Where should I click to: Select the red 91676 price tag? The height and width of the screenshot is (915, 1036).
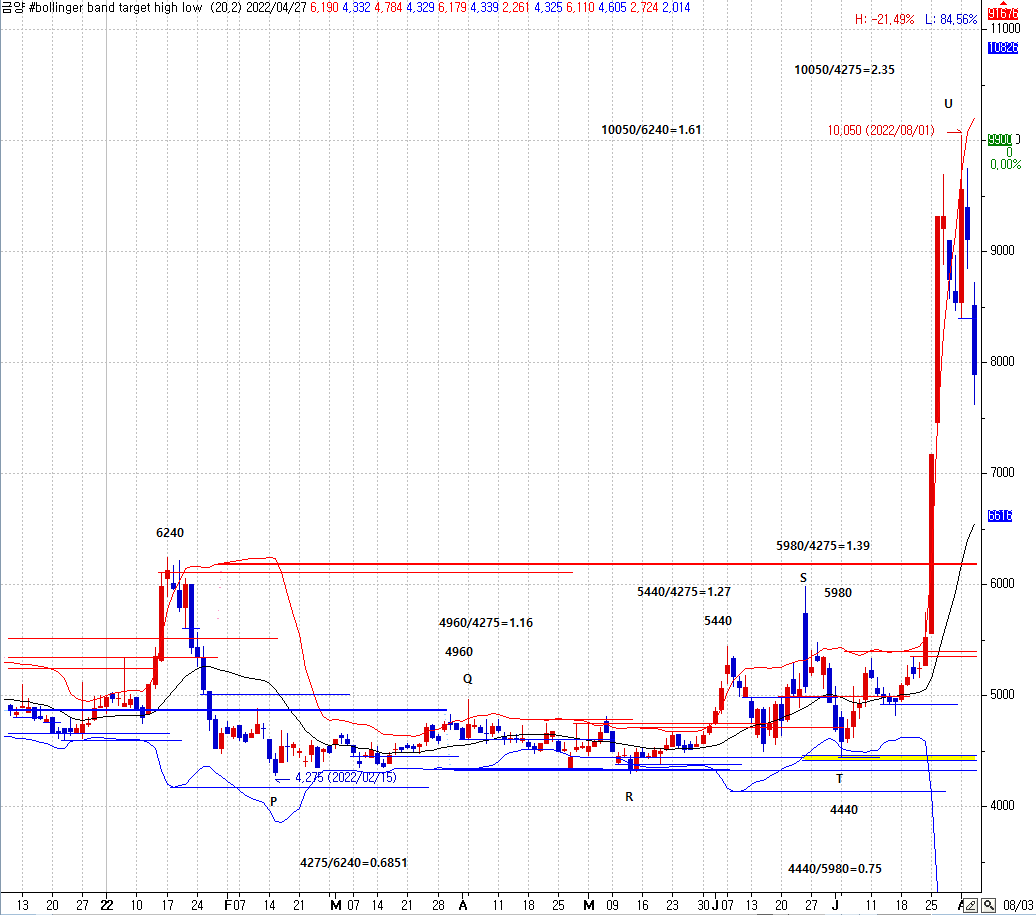(1003, 13)
